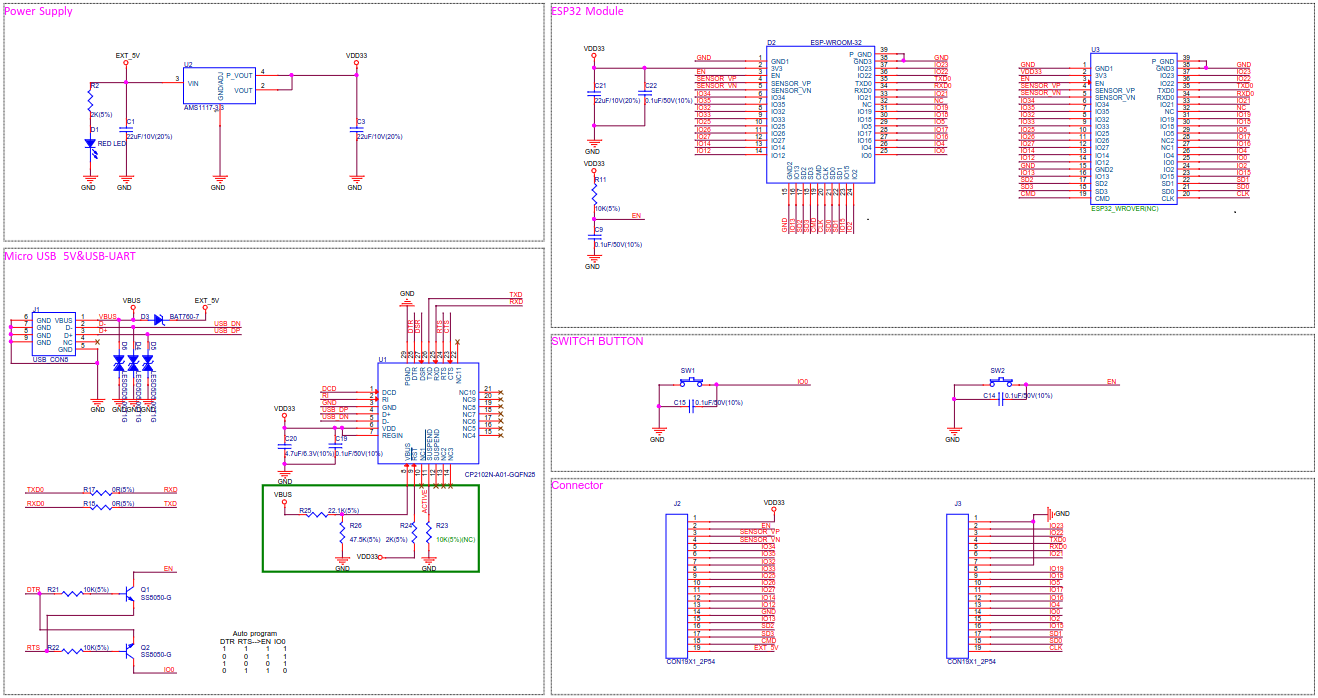Click the VBUS net label above D3
The image size is (1318, 698).
(x=130, y=300)
